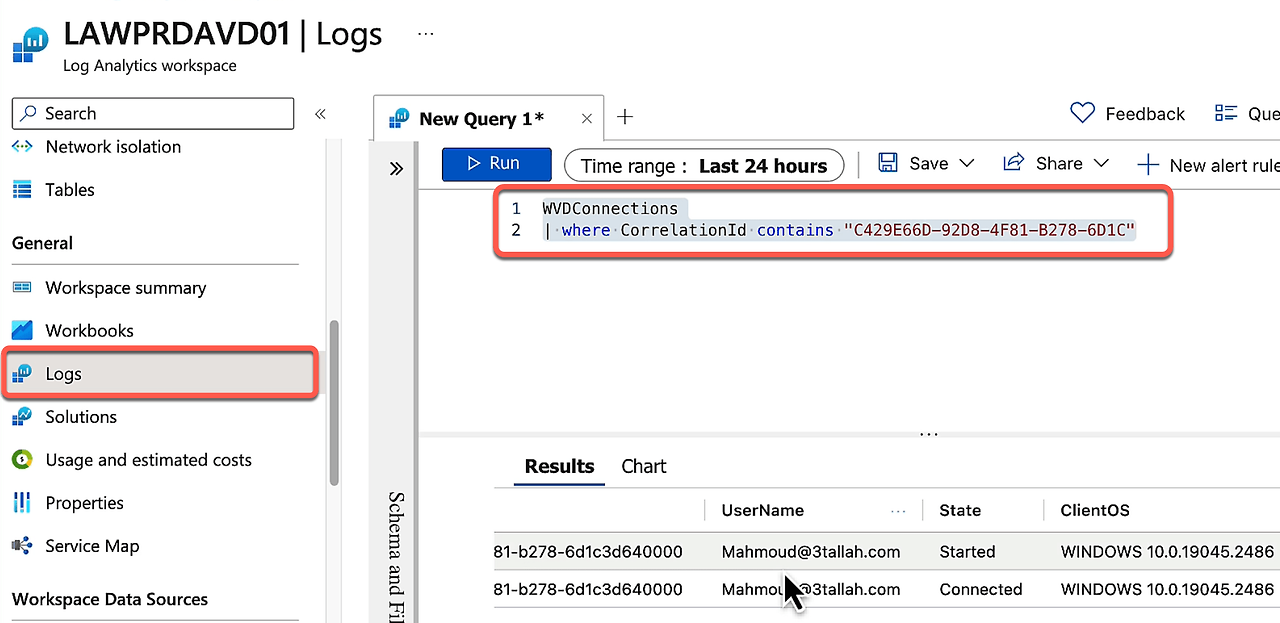Viewport: 1280px width, 623px height.
Task: Open the UserName column options ellipsis
Action: pyautogui.click(x=898, y=511)
